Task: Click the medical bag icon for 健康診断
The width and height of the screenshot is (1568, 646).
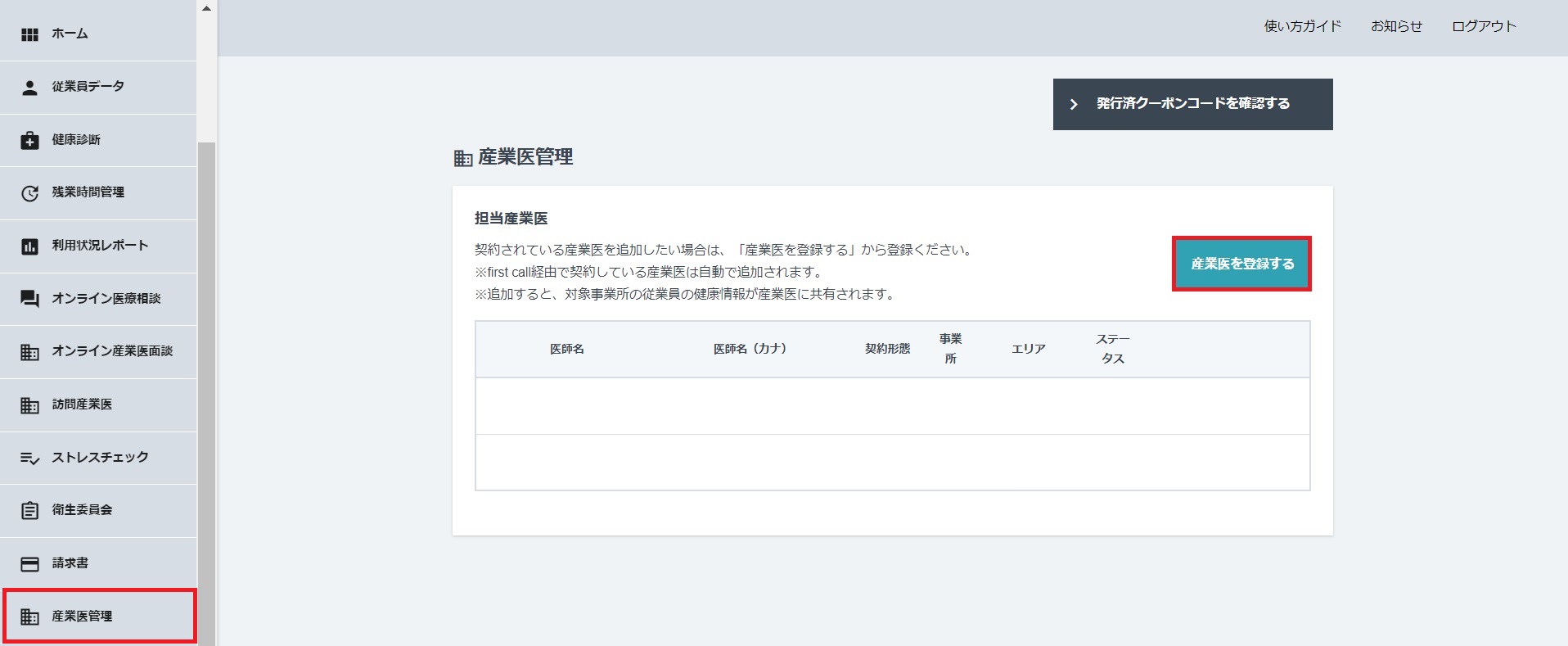Action: tap(29, 140)
